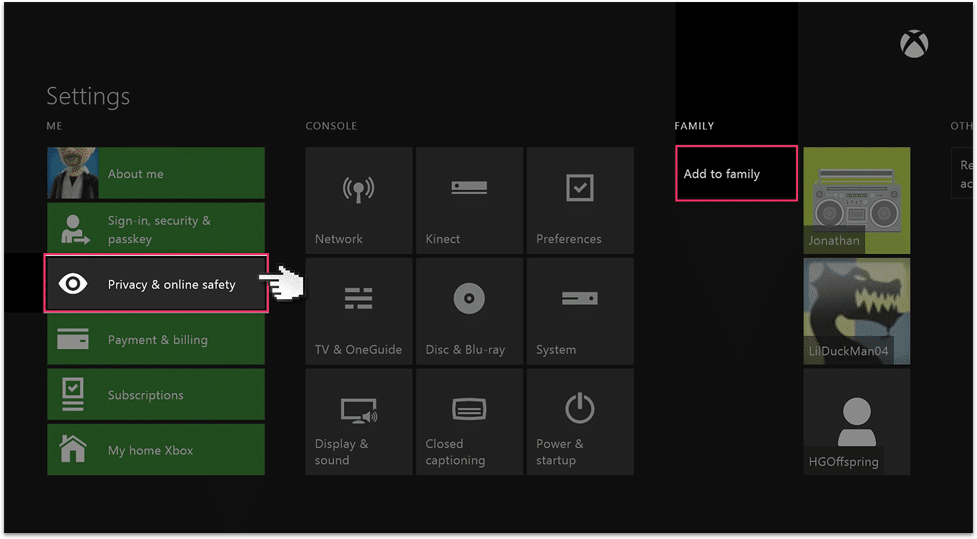Open the About me tile

pos(156,173)
